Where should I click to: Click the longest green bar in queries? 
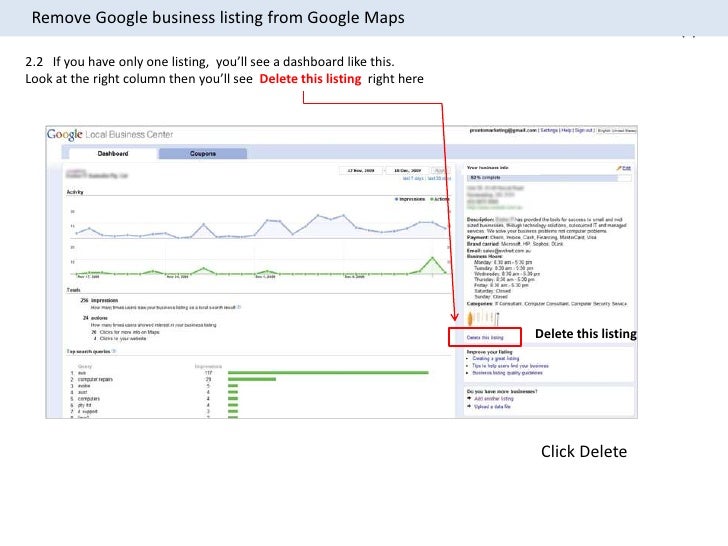coord(328,372)
